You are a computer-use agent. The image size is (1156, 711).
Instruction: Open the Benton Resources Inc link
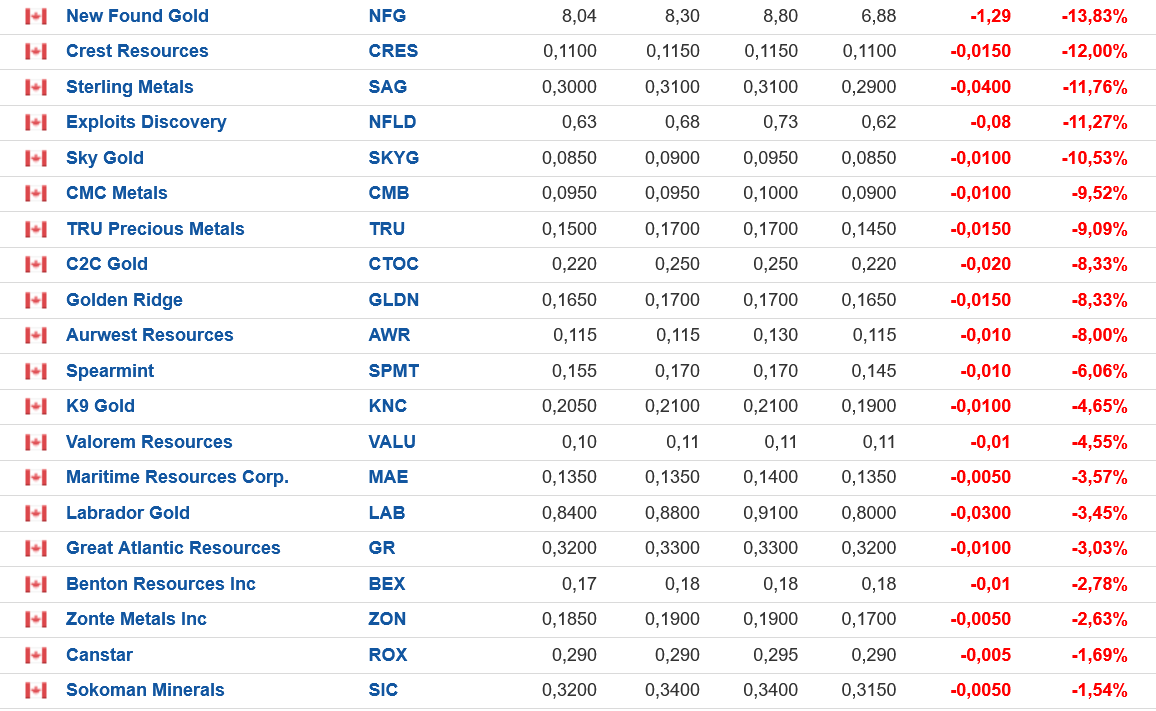click(161, 584)
